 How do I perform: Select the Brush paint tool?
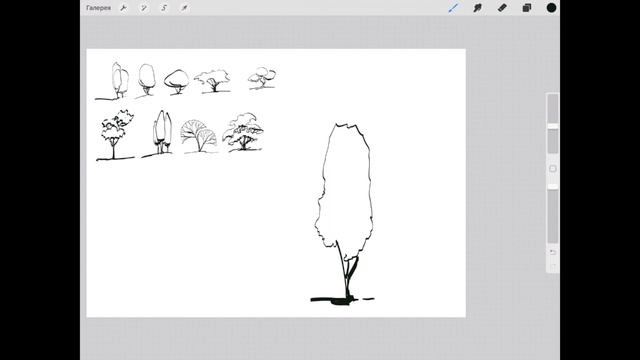(453, 8)
